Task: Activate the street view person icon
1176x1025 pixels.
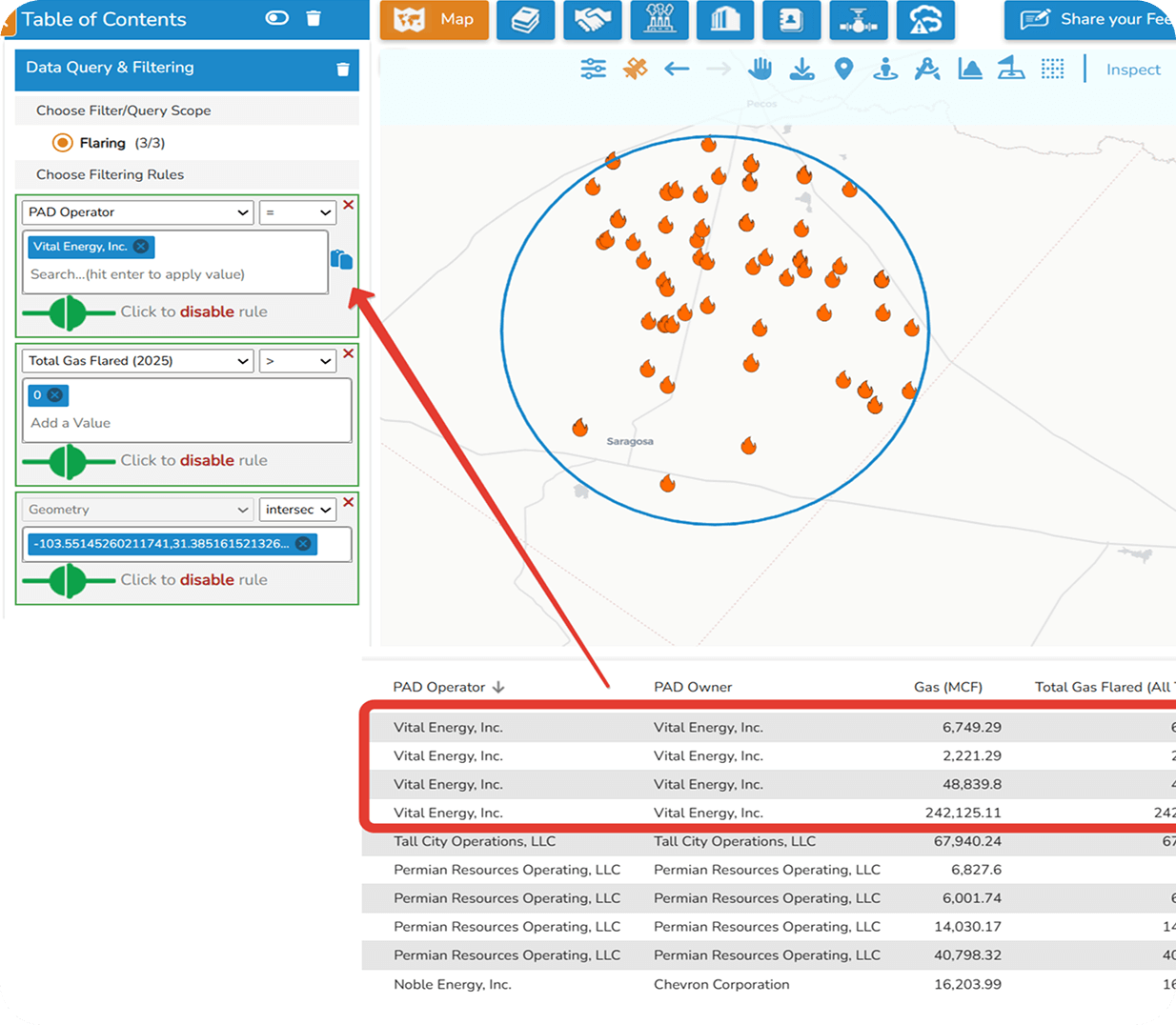Action: coord(885,69)
